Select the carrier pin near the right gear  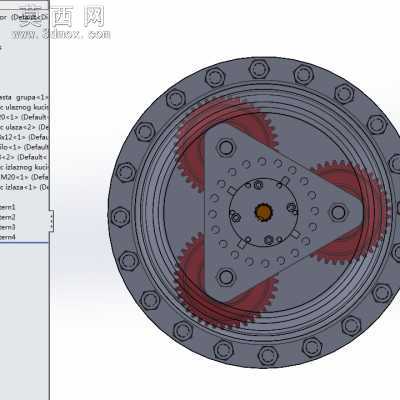[338, 212]
